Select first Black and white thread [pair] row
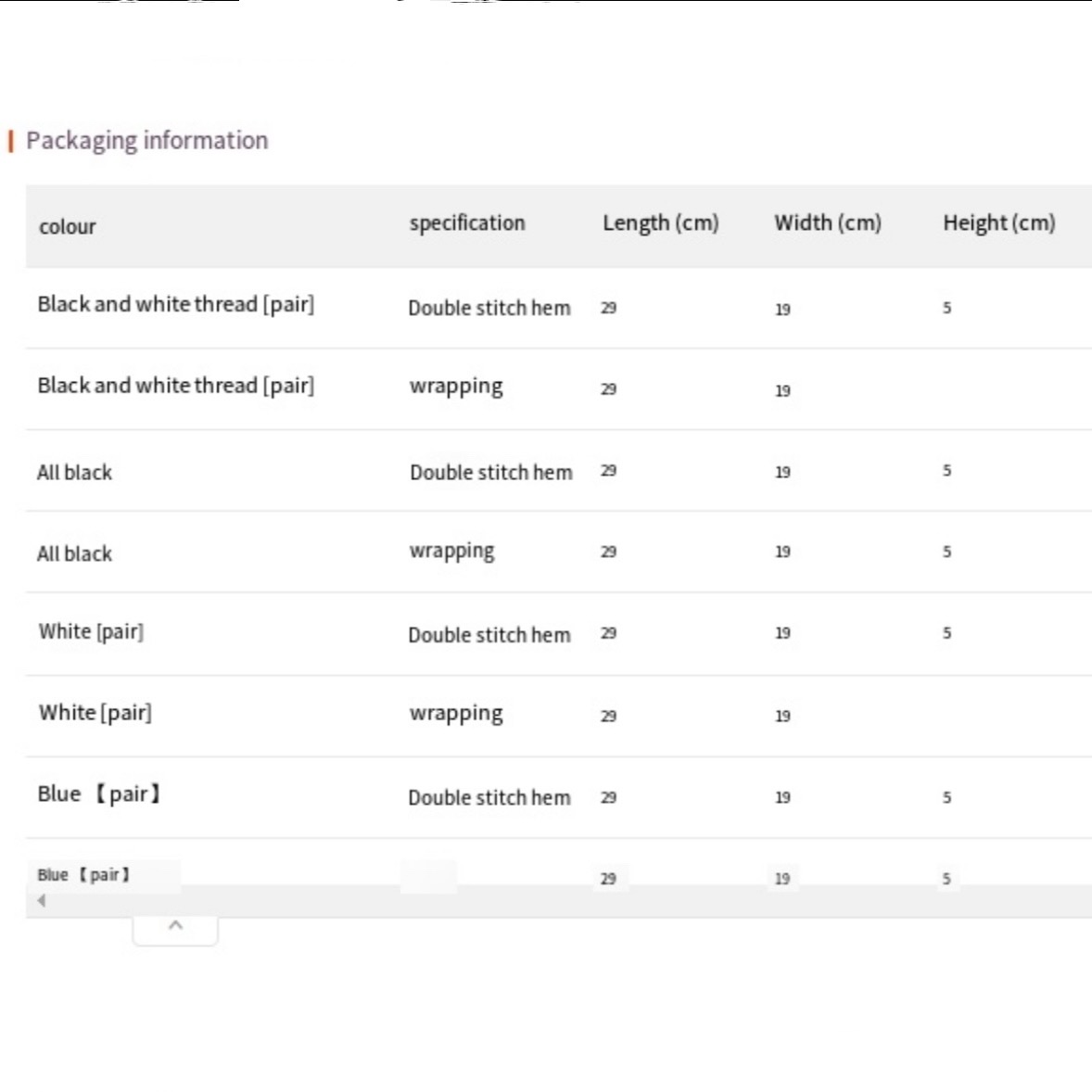The height and width of the screenshot is (1092, 1092). pos(175,305)
